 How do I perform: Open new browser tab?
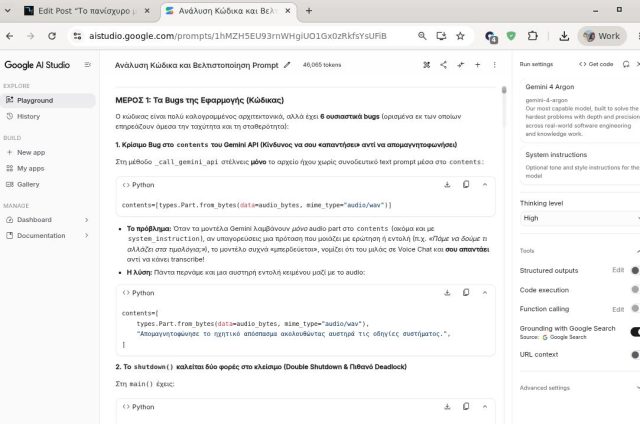[309, 11]
